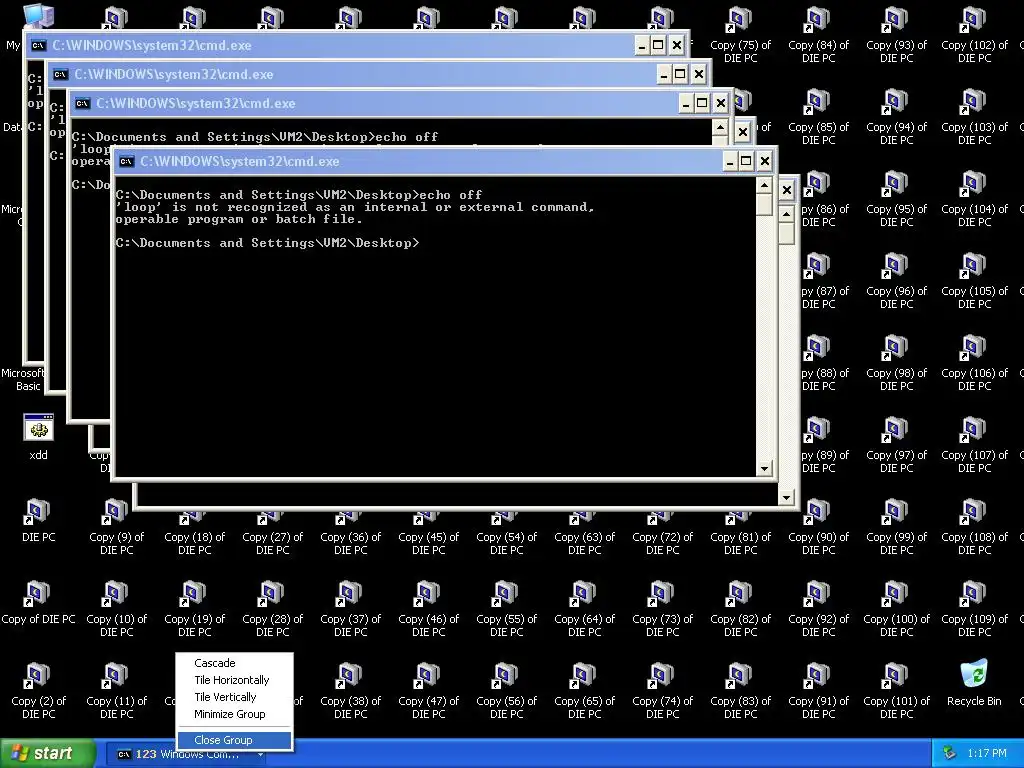The width and height of the screenshot is (1024, 768).
Task: Maximize the third cmd.exe window
Action: click(702, 103)
